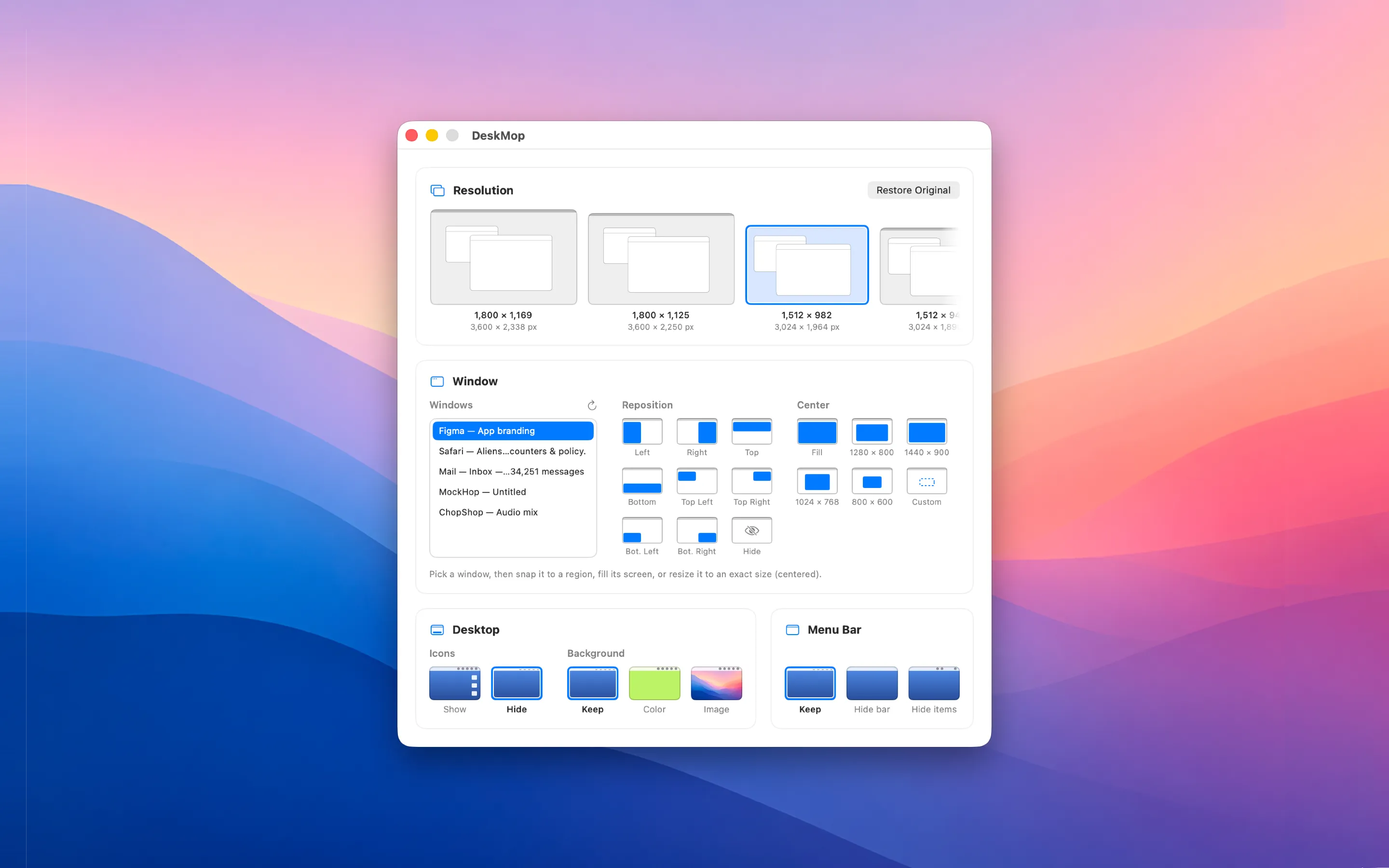The image size is (1389, 868).
Task: Set desktop Icons to Hide
Action: [x=517, y=683]
